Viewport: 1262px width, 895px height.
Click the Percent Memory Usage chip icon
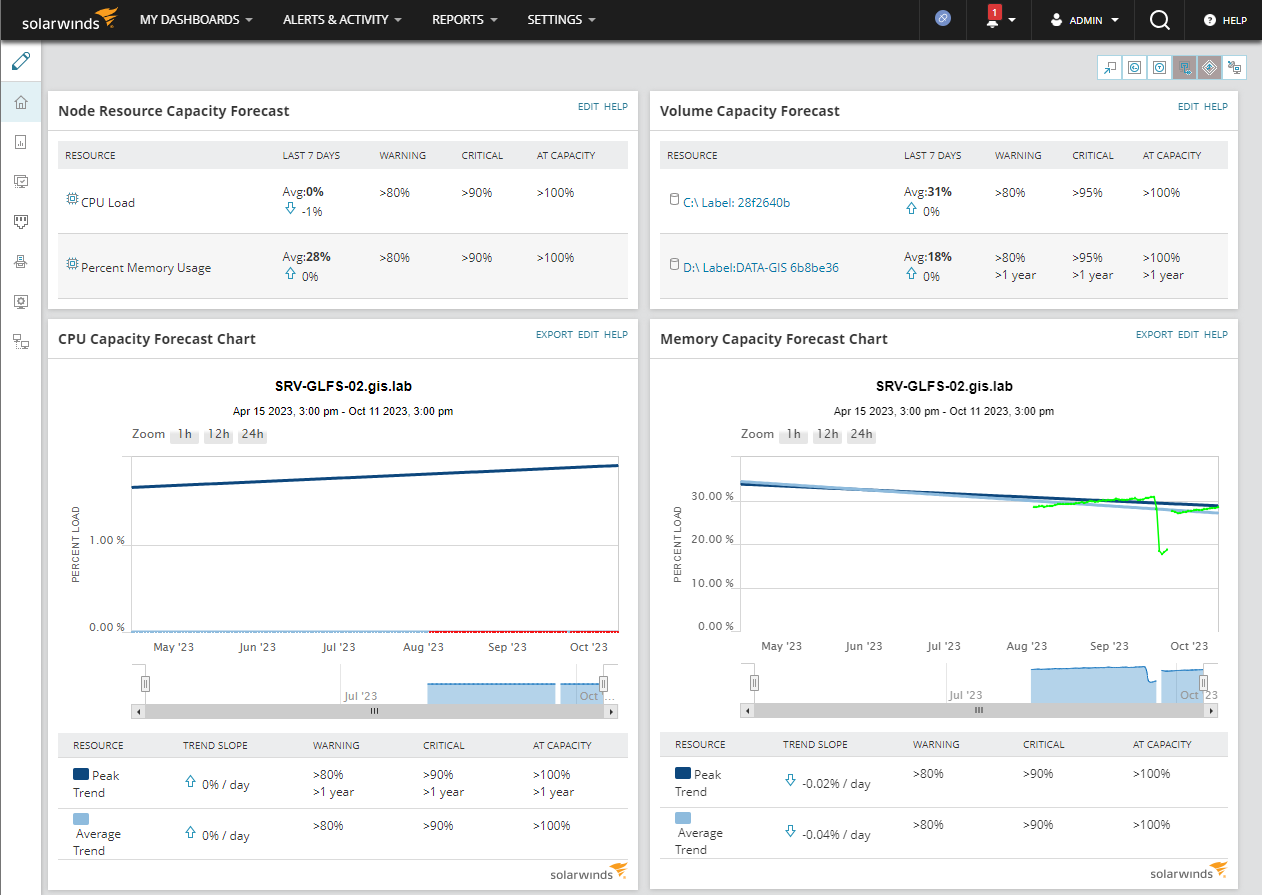pos(72,264)
